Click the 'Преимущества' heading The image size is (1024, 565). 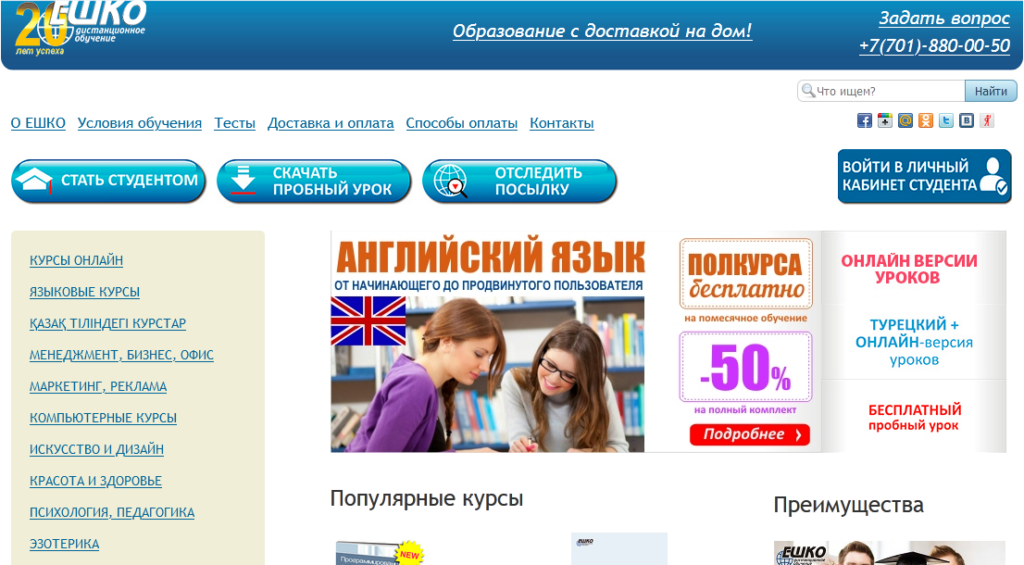click(x=848, y=505)
